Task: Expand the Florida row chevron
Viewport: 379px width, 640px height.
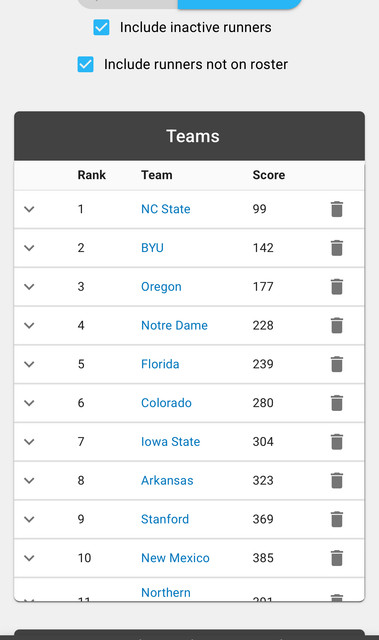Action: pyautogui.click(x=29, y=364)
